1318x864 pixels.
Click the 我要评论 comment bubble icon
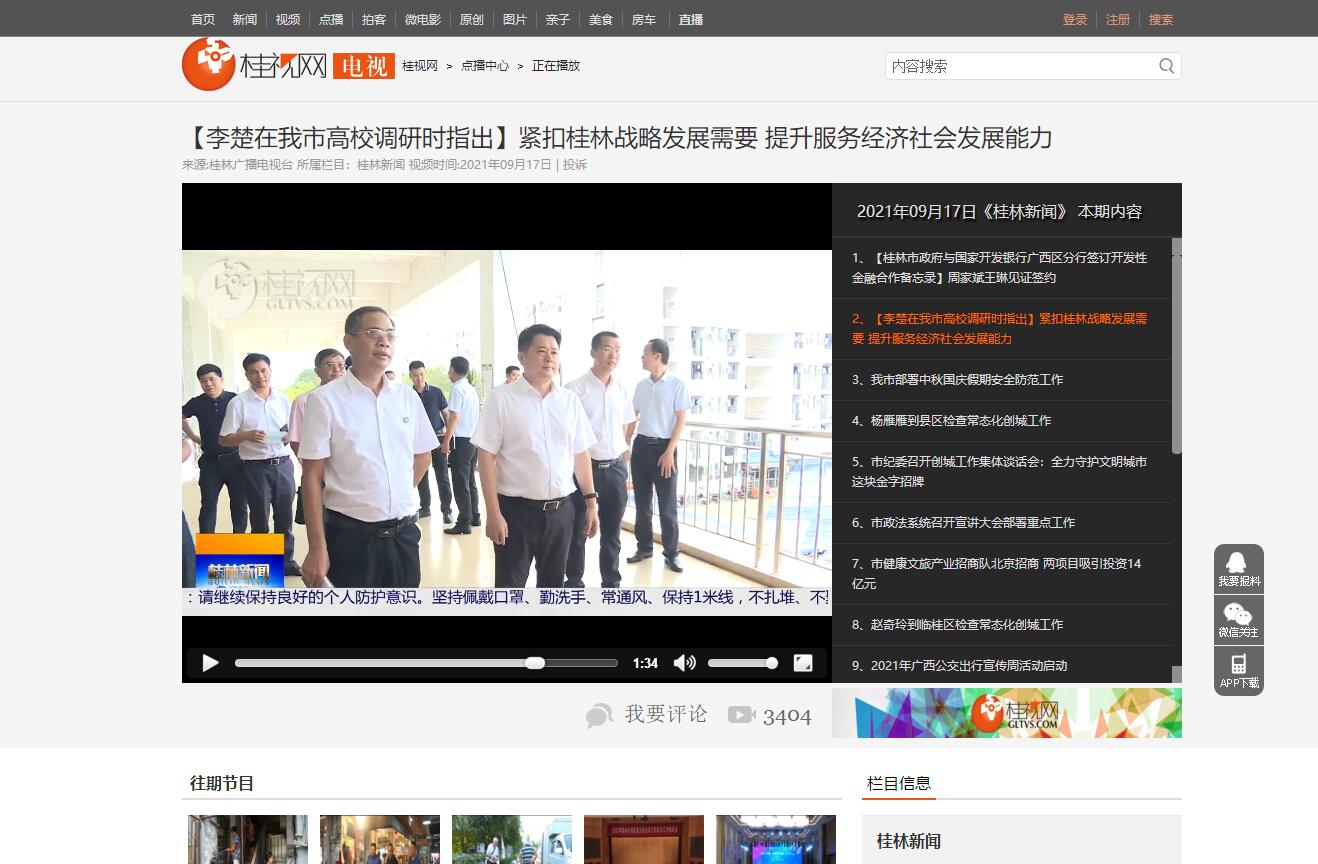[600, 715]
